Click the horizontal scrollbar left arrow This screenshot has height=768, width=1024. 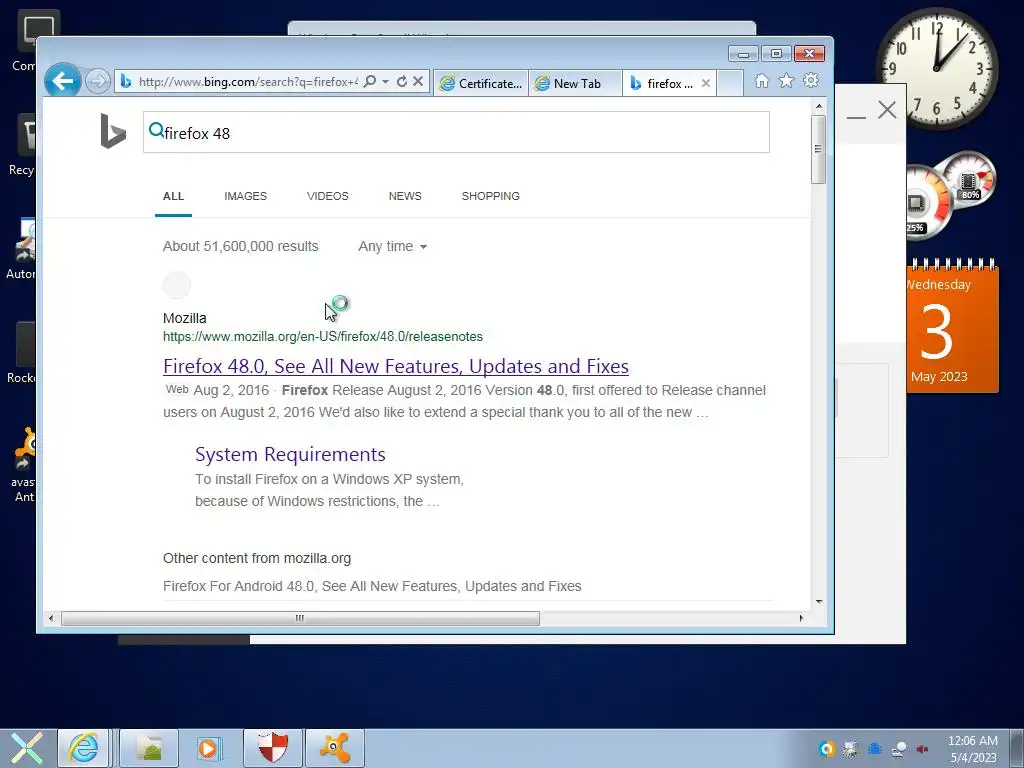point(51,618)
